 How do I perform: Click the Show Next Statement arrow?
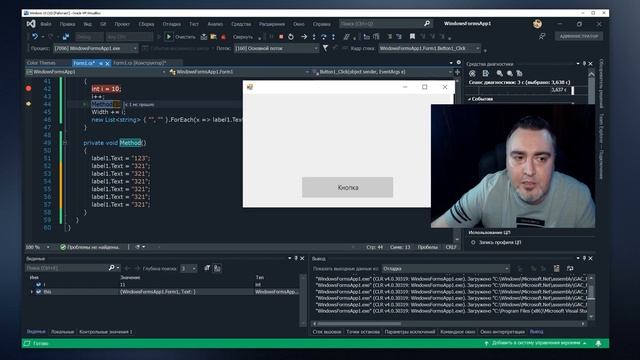coord(304,37)
